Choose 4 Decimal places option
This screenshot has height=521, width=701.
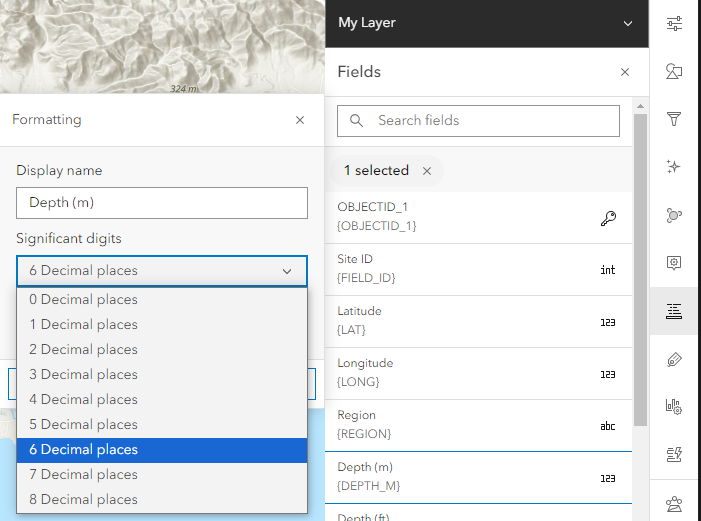(x=162, y=400)
